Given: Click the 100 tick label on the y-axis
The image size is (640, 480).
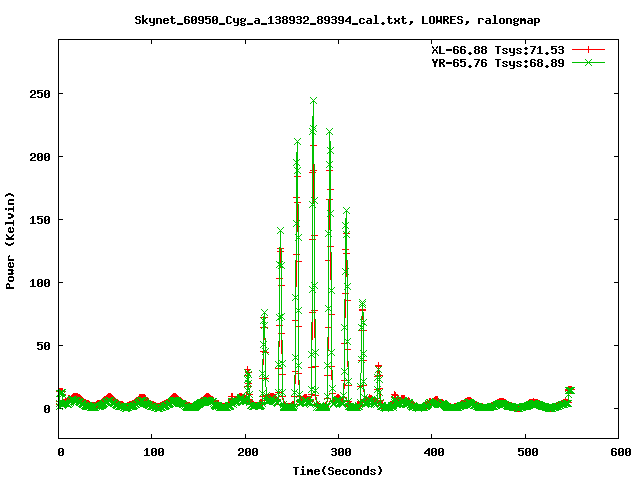Looking at the screenshot, I should 41,283.
